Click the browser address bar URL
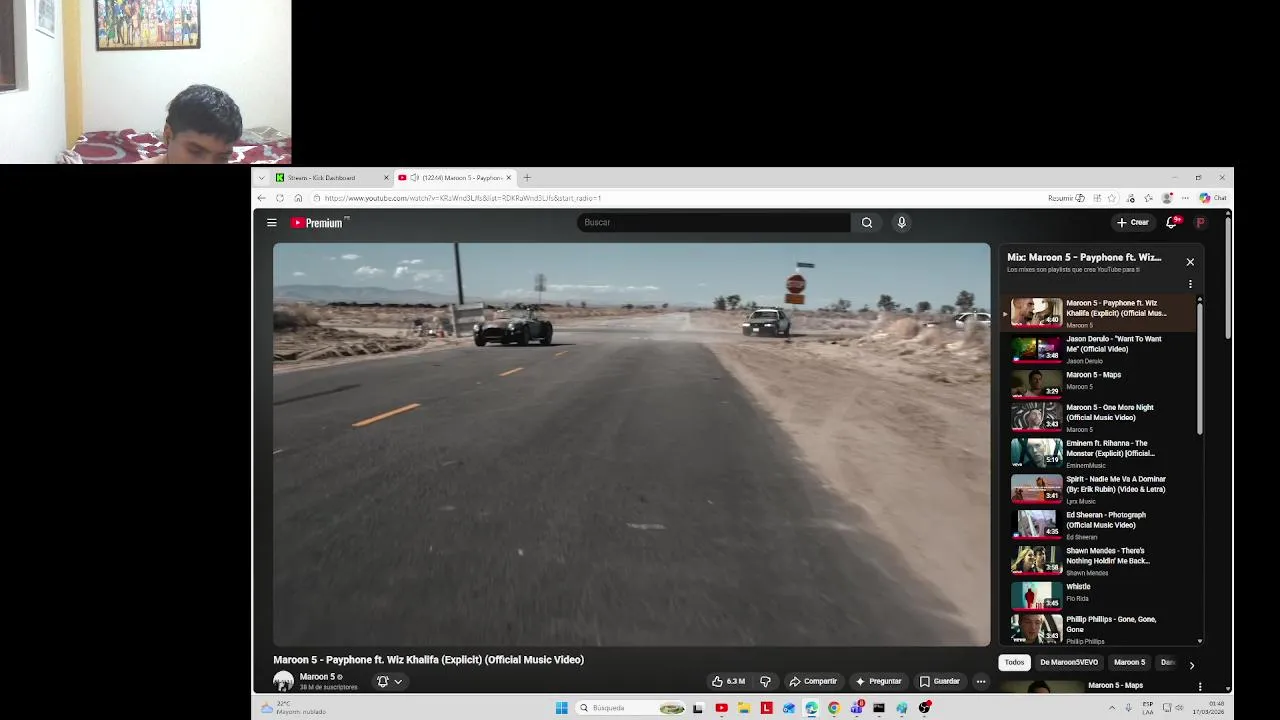Image resolution: width=1280 pixels, height=720 pixels. [x=462, y=198]
